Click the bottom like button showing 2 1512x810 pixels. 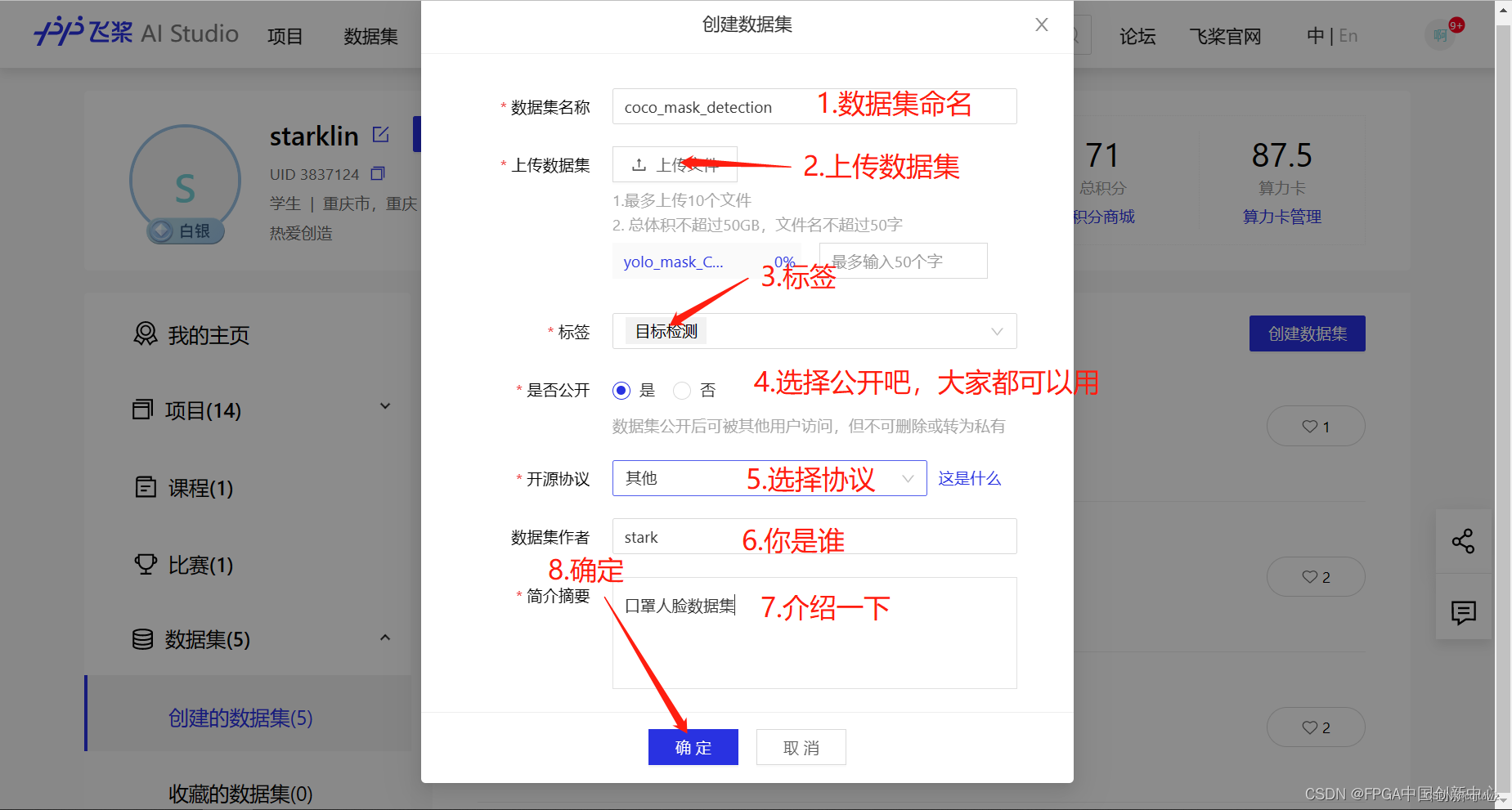coord(1316,727)
